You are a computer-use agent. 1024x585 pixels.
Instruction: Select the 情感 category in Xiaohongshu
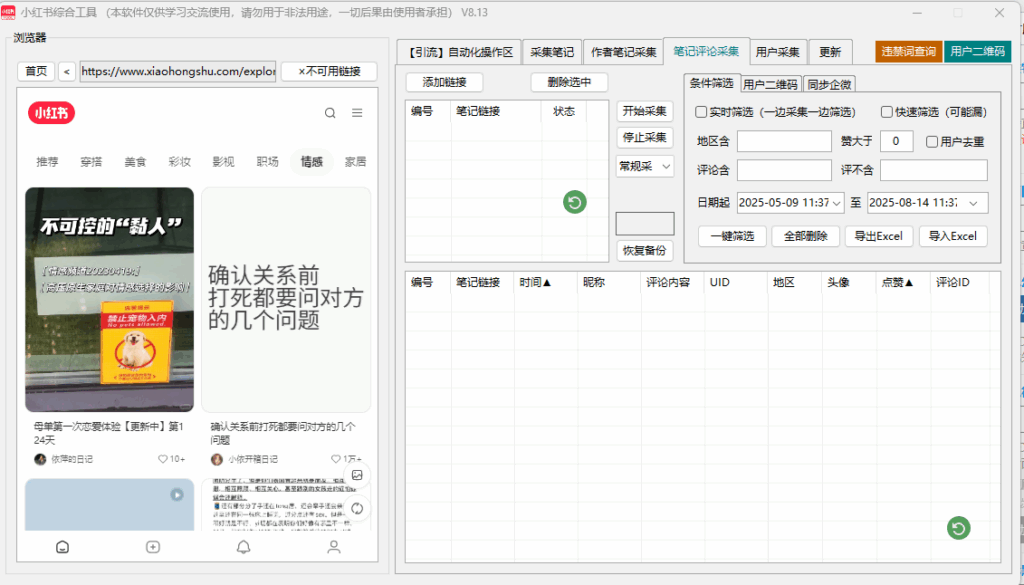312,161
